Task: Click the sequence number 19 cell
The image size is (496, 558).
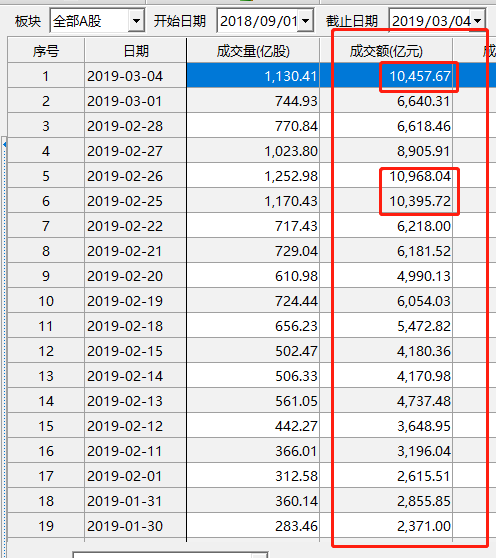Action: (46, 526)
